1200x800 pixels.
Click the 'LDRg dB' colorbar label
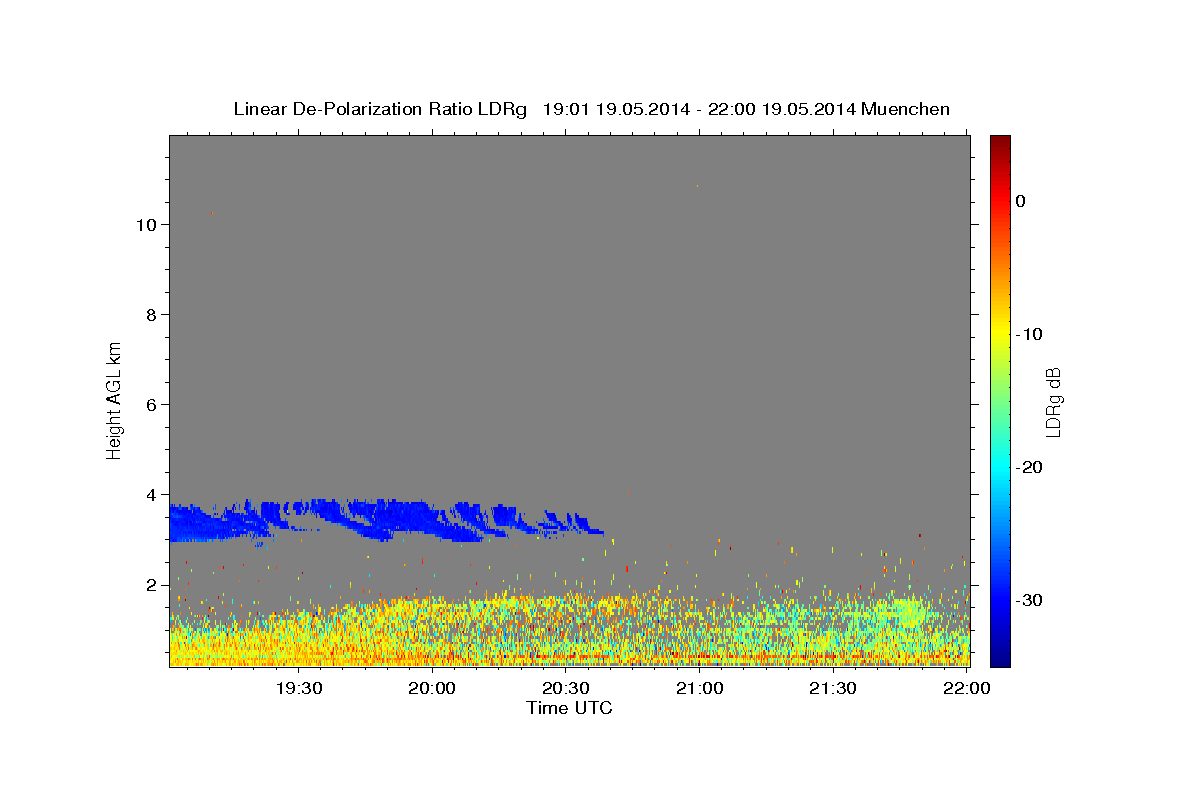click(1053, 401)
